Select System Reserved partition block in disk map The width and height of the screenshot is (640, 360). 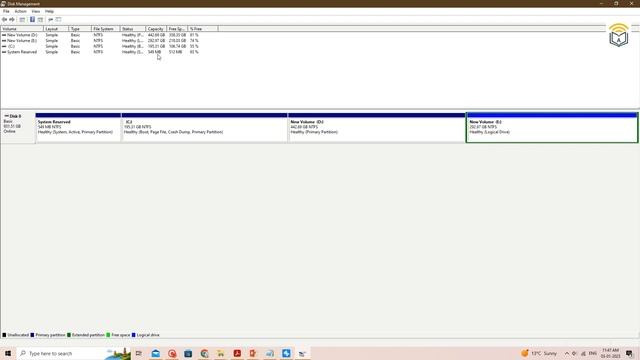pos(78,128)
